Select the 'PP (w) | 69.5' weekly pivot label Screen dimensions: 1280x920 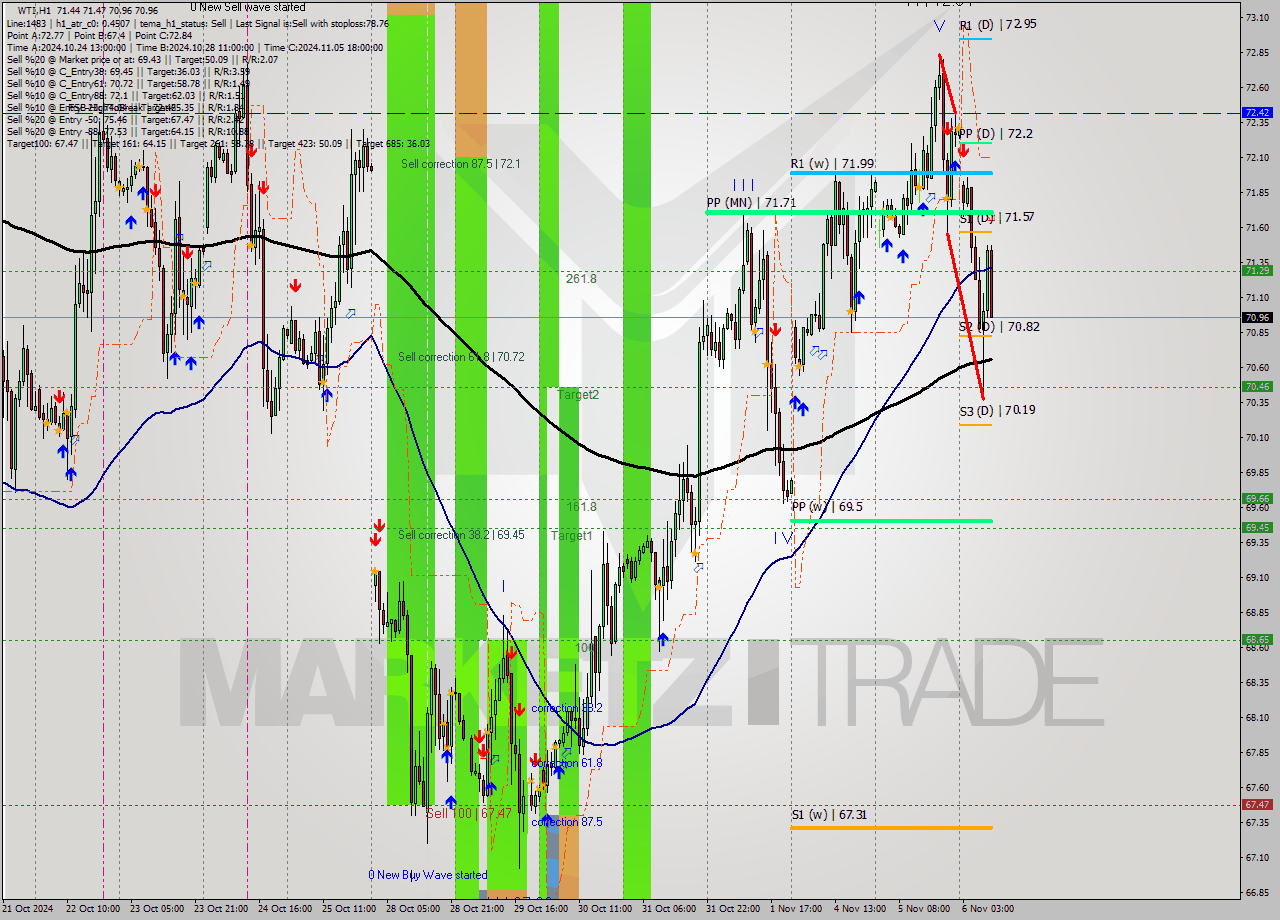[x=826, y=507]
